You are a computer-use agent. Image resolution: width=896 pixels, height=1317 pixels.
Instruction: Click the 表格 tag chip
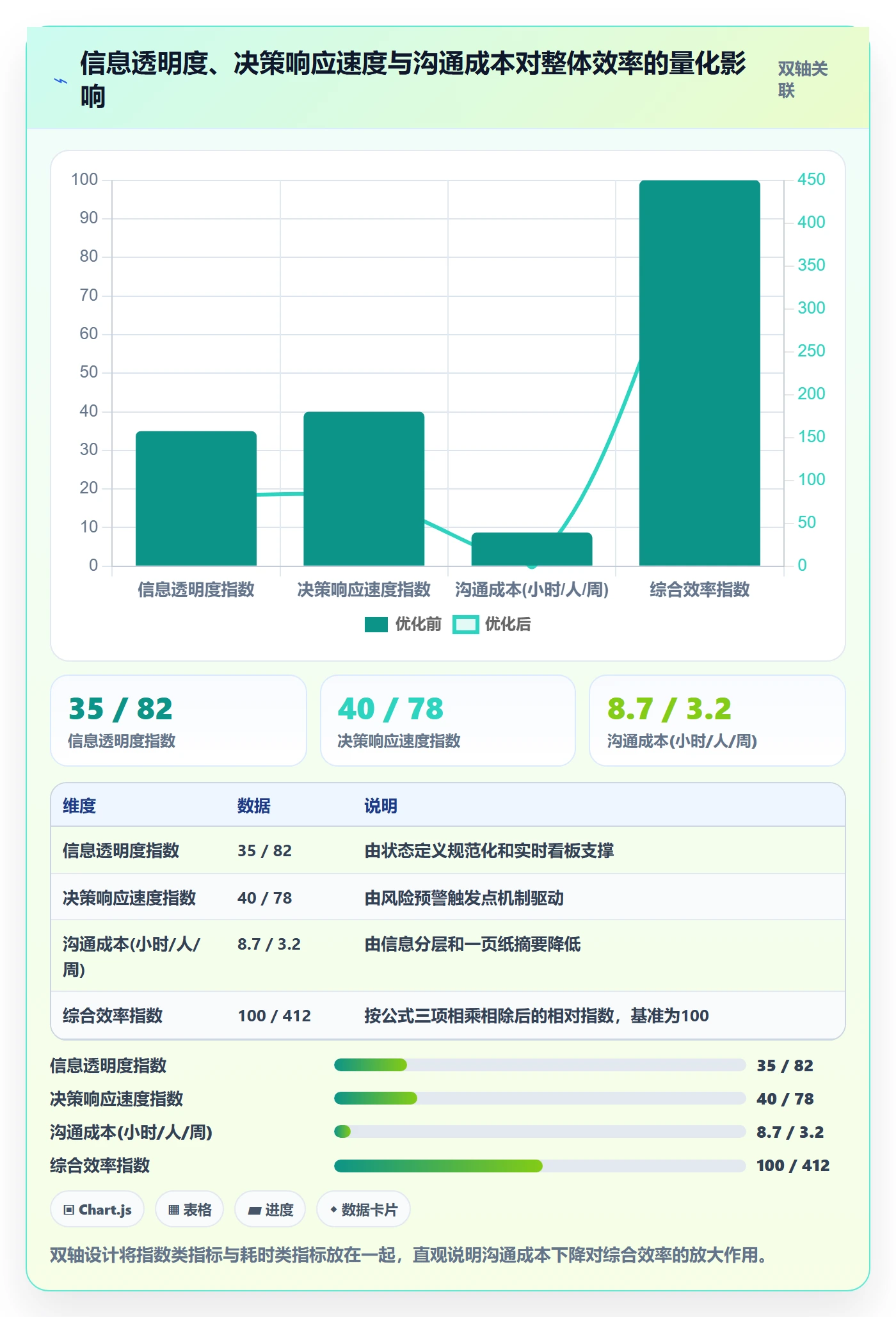tap(189, 1209)
